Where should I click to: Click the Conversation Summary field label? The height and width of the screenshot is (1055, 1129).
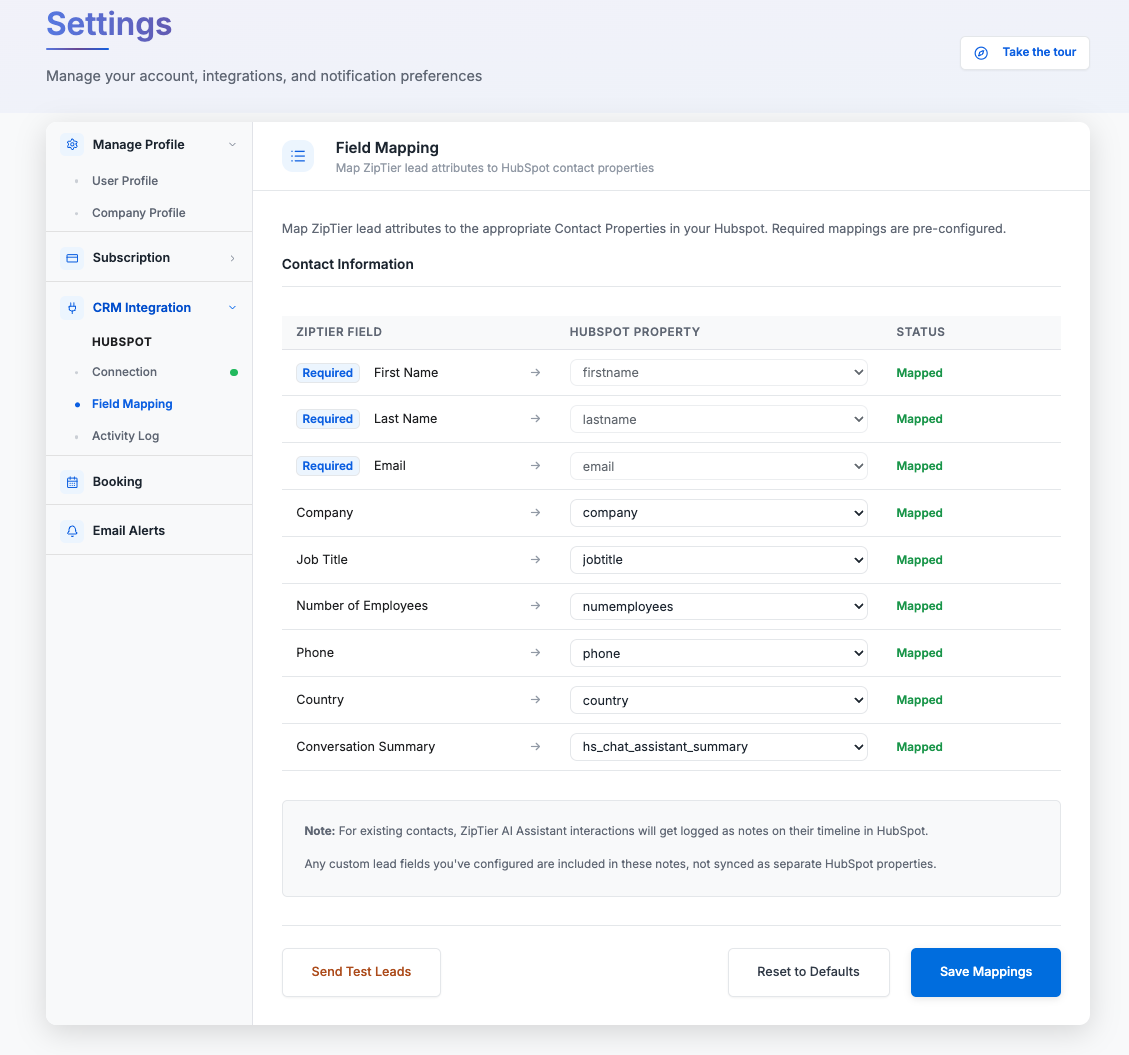366,747
